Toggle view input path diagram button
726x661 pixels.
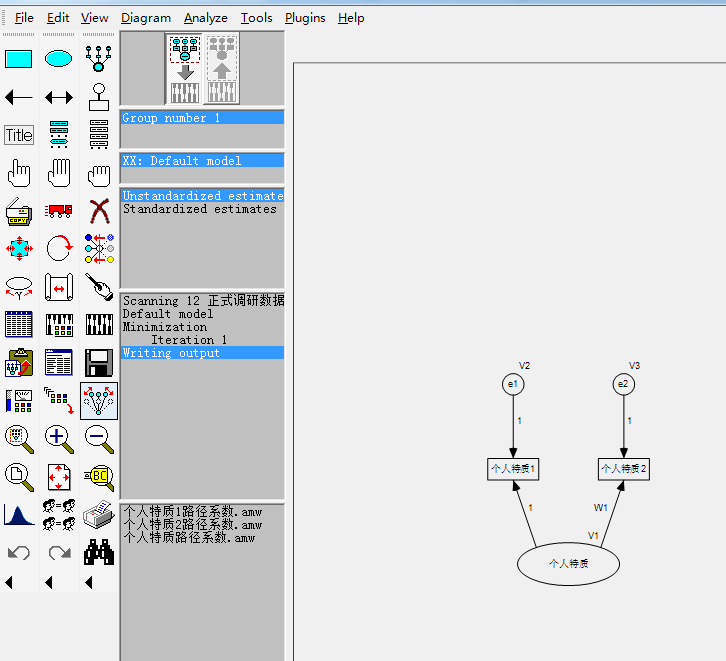coord(185,69)
